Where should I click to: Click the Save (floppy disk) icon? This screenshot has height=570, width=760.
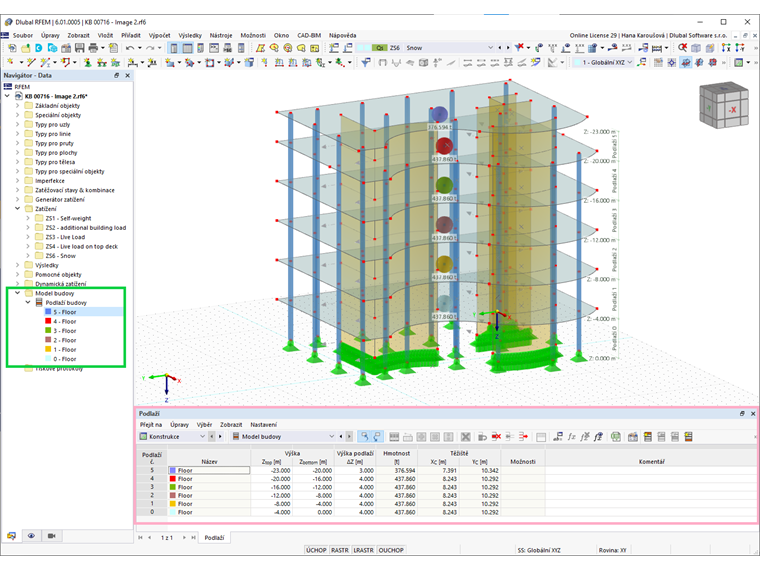pyautogui.click(x=79, y=48)
